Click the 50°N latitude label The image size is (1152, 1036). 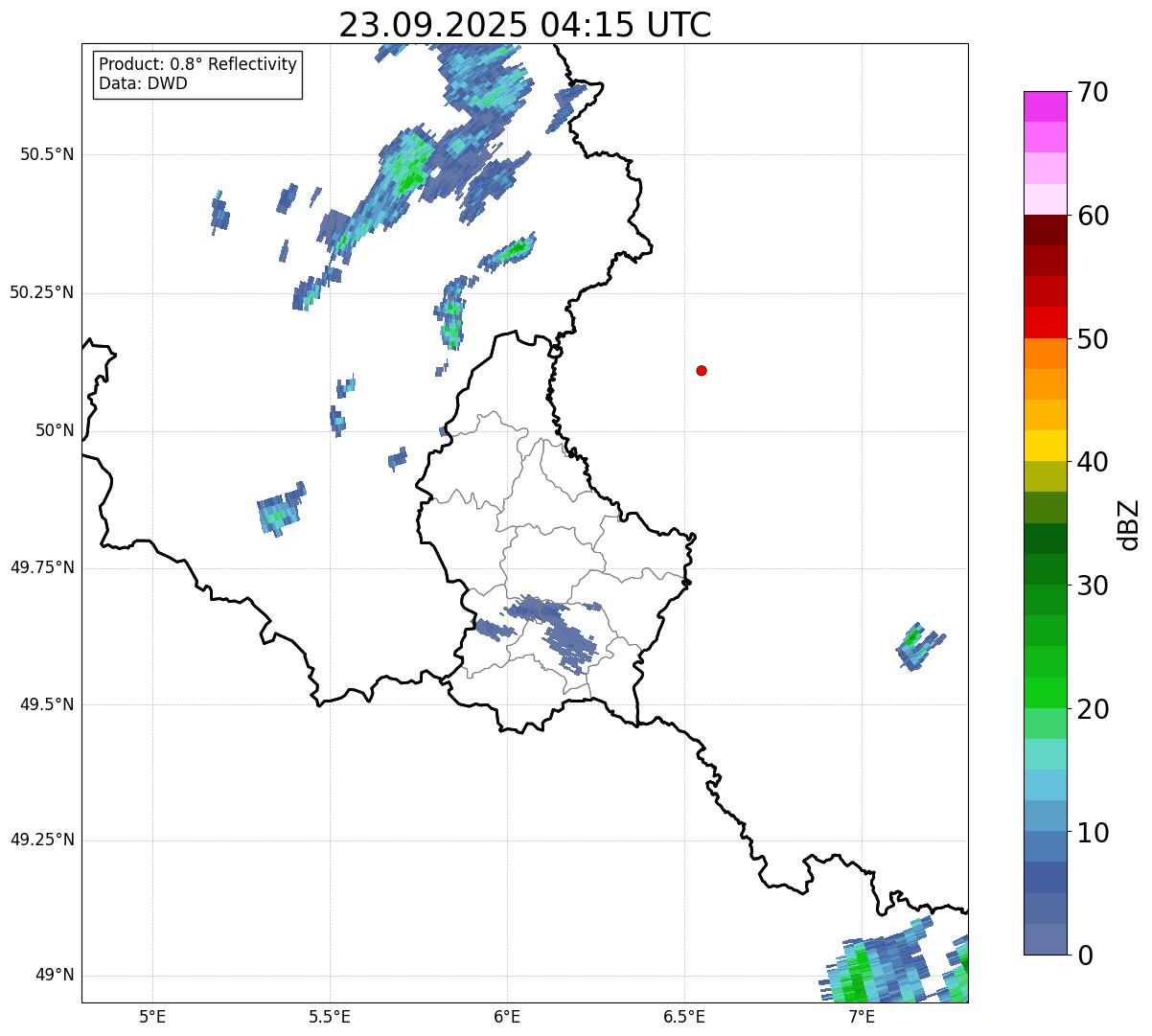[55, 430]
